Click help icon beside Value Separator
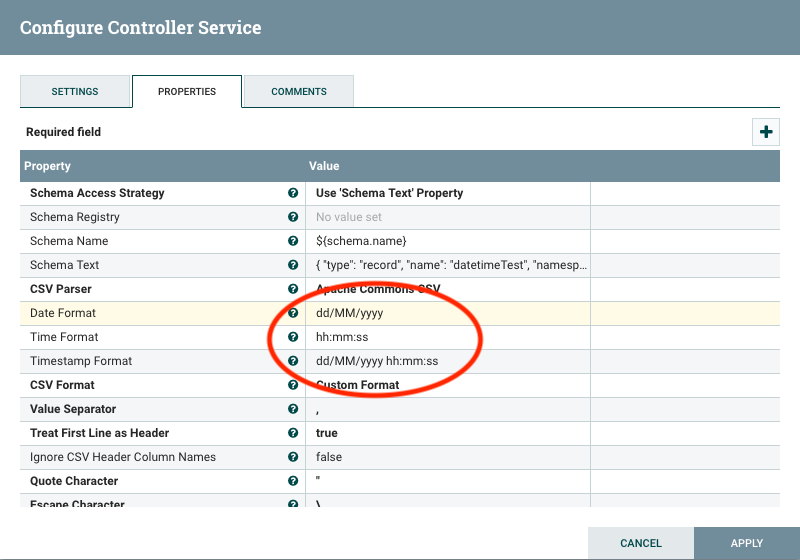The width and height of the screenshot is (800, 560). click(293, 409)
